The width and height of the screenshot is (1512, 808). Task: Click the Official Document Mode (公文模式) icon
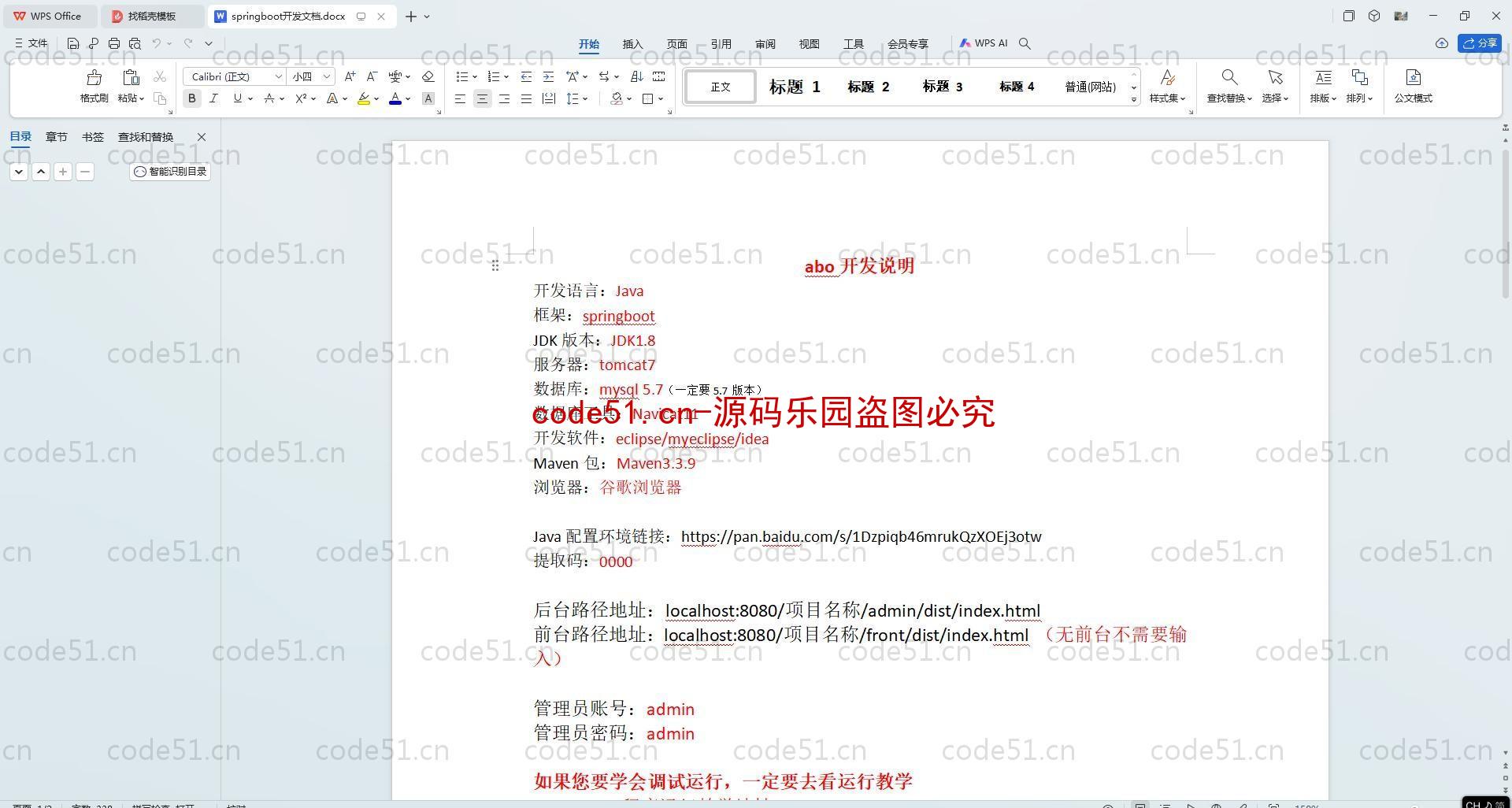(x=1414, y=77)
